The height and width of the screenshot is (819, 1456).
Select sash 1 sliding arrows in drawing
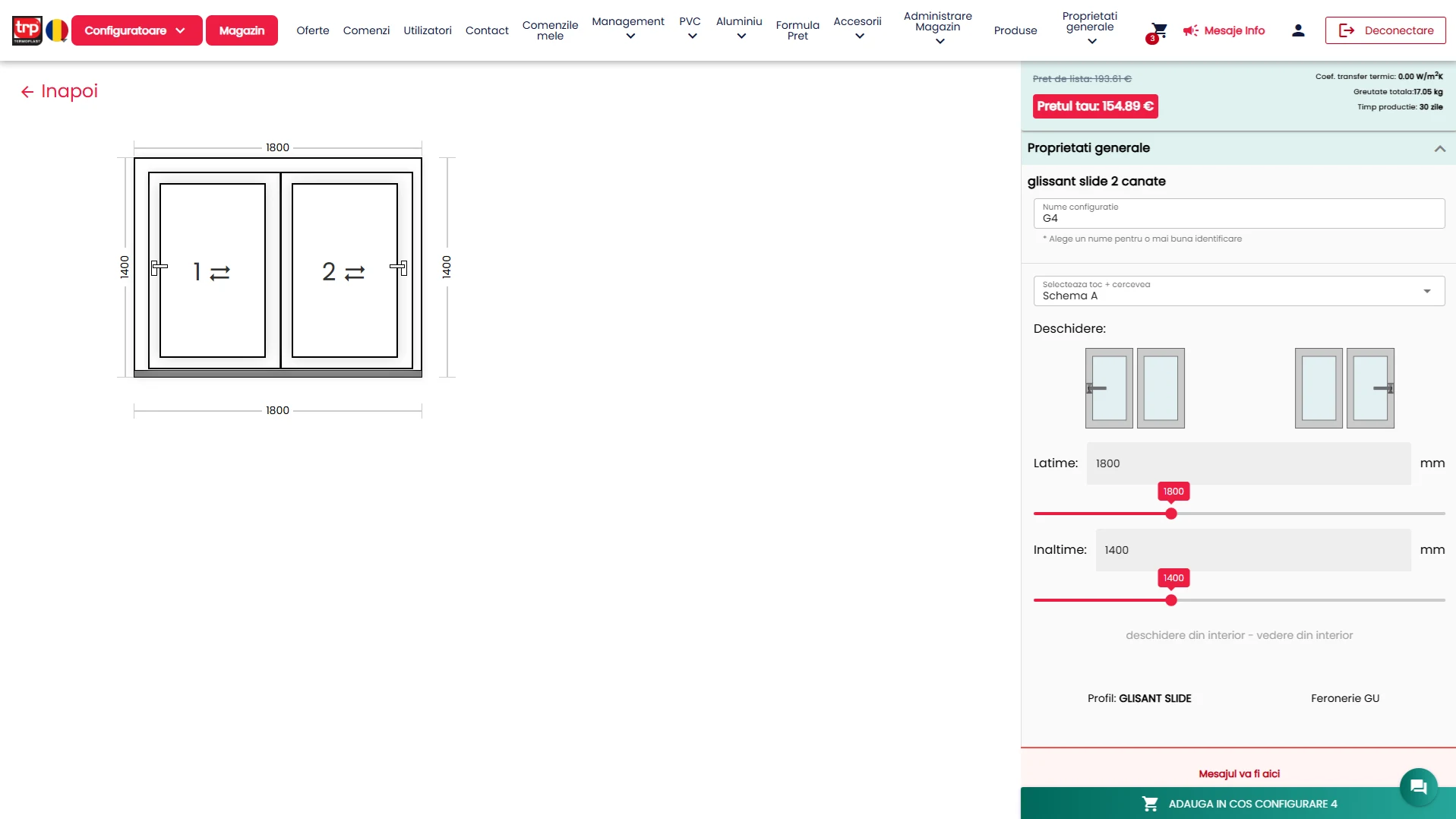click(220, 273)
